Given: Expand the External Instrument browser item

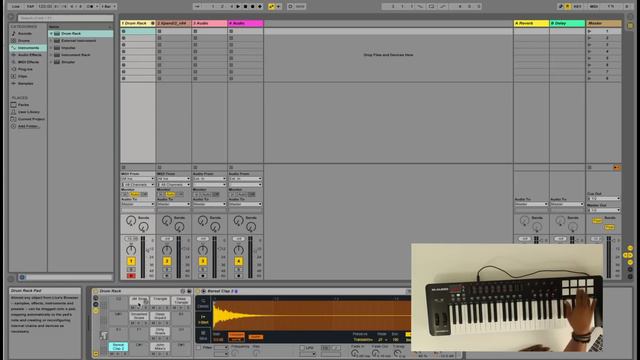Looking at the screenshot, I should pos(51,41).
